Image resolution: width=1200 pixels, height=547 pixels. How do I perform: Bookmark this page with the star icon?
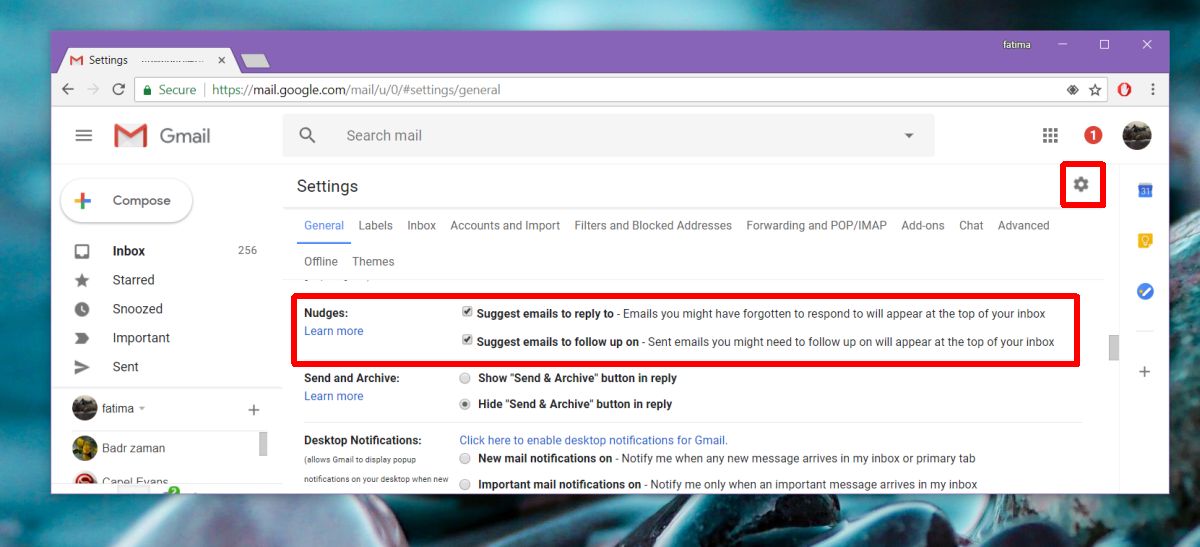pos(1096,90)
